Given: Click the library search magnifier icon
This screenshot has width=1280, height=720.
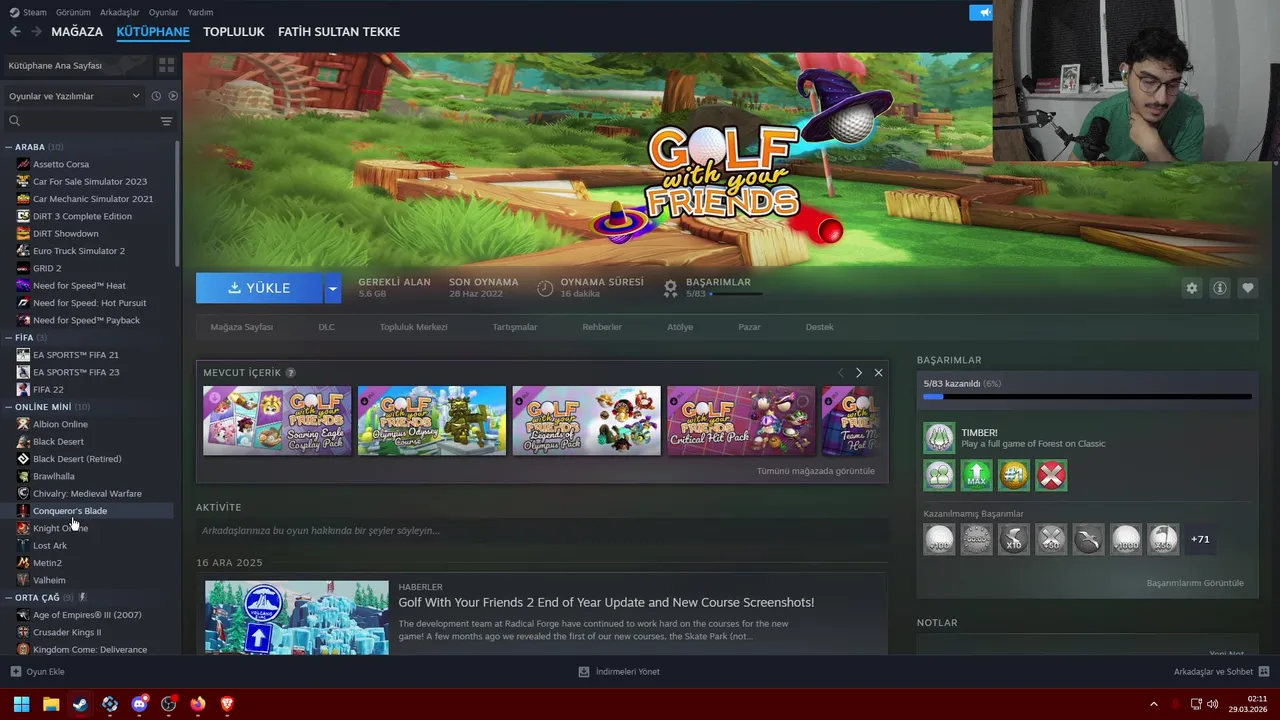Looking at the screenshot, I should click(14, 121).
